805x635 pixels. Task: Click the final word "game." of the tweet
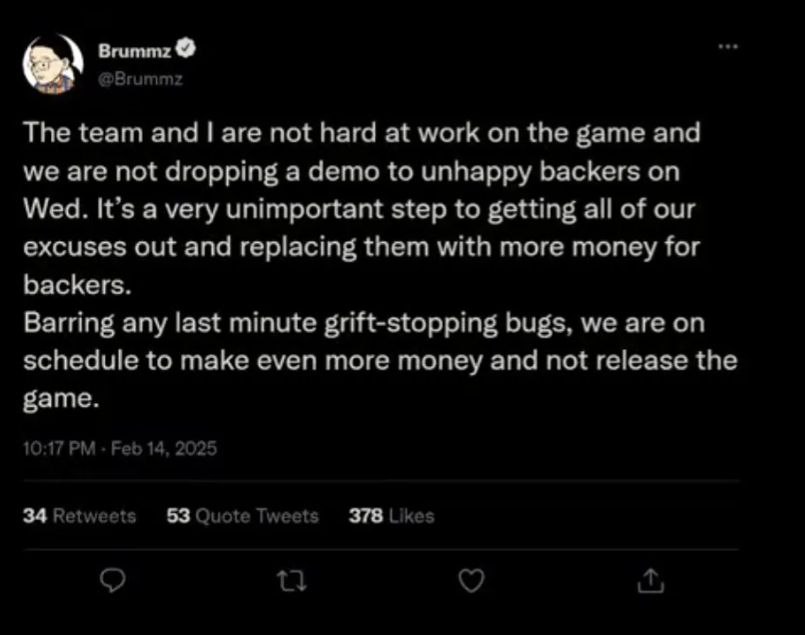pyautogui.click(x=61, y=399)
